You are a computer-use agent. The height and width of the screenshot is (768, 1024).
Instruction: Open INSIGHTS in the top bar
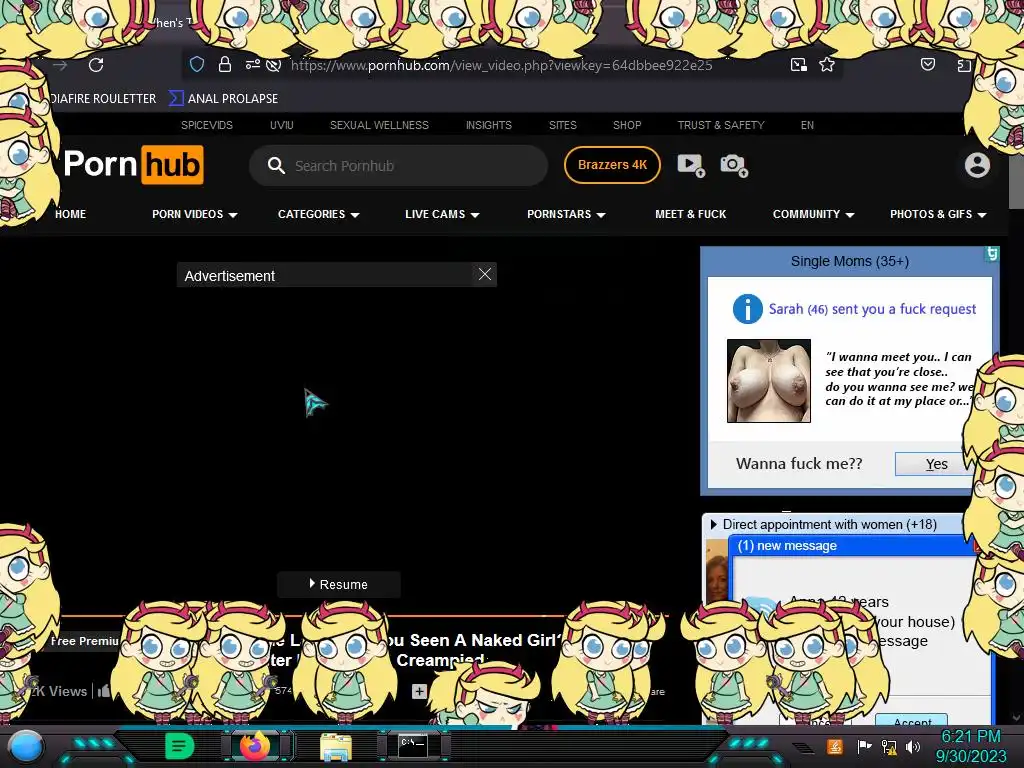tap(488, 125)
